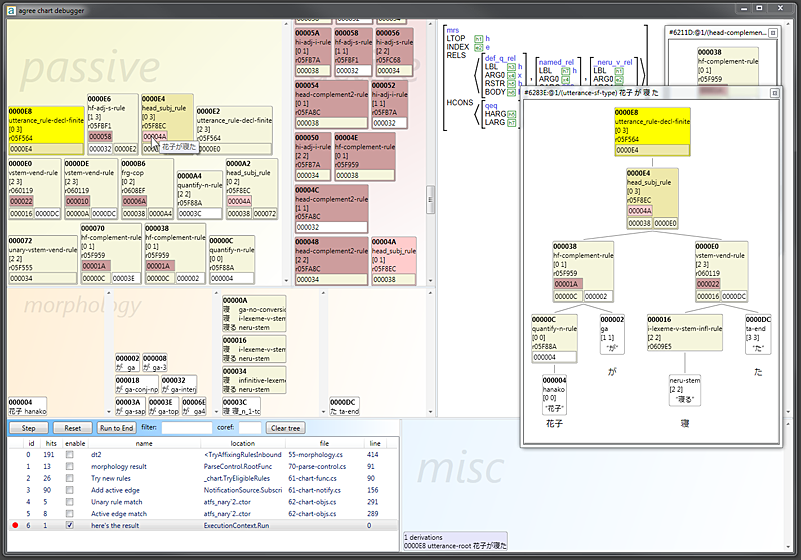Click def_q_rel ARG0 x4 tag
Screen dimensions: 801x560
(x=511, y=75)
